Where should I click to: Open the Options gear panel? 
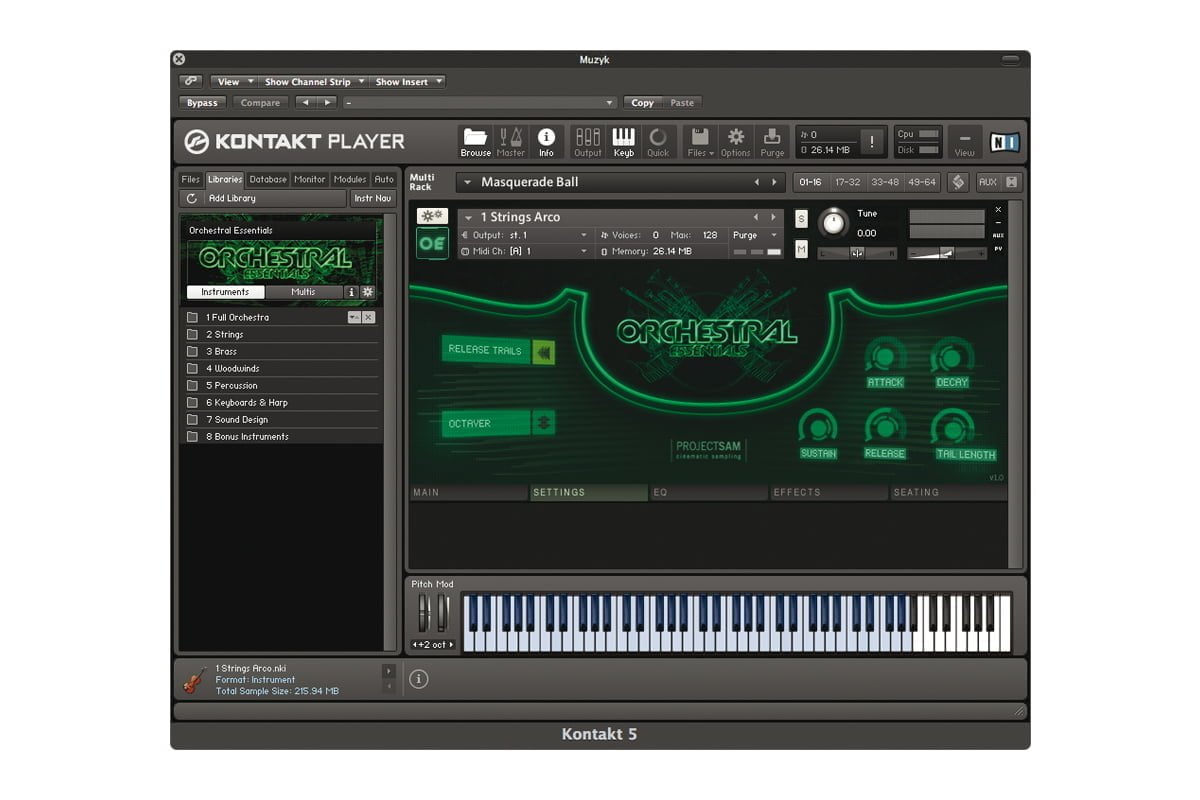click(736, 141)
